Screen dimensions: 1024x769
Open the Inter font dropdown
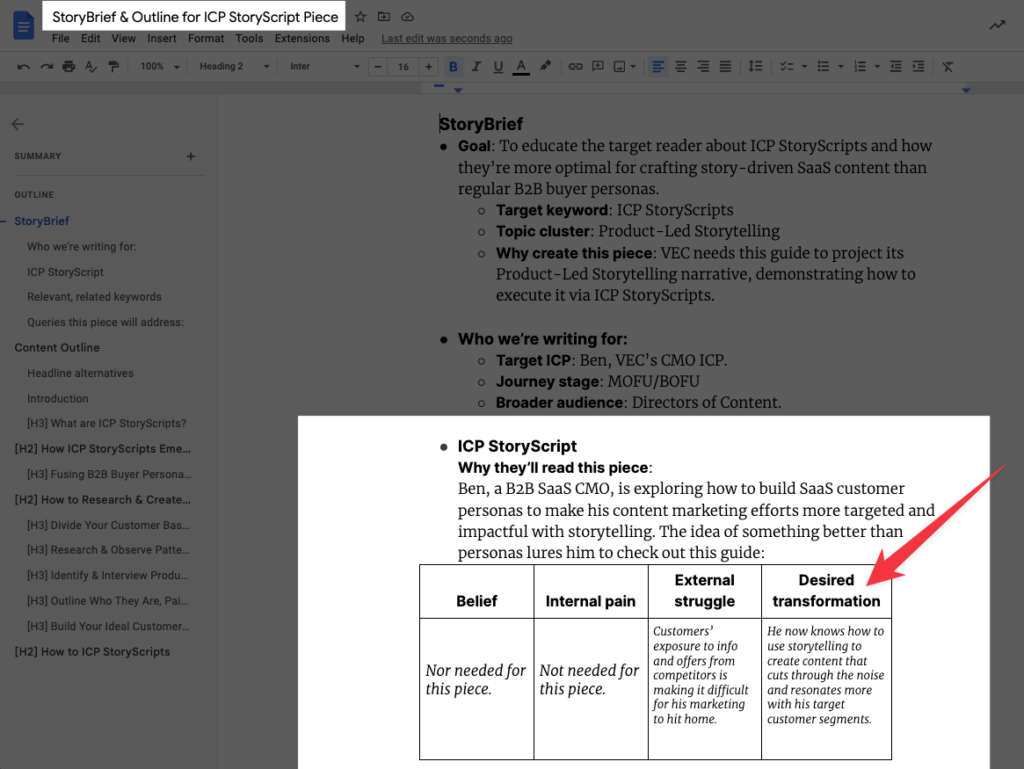click(x=324, y=67)
